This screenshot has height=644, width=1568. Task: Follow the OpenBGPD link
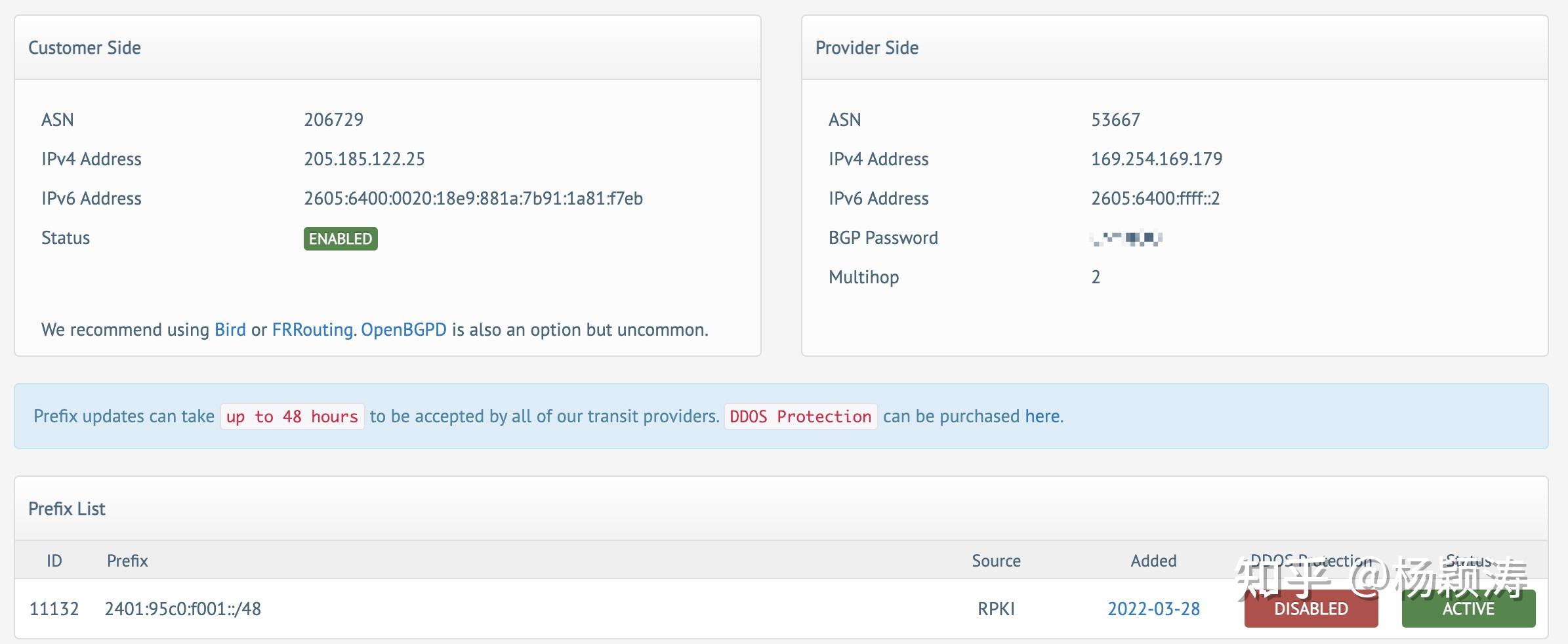403,329
